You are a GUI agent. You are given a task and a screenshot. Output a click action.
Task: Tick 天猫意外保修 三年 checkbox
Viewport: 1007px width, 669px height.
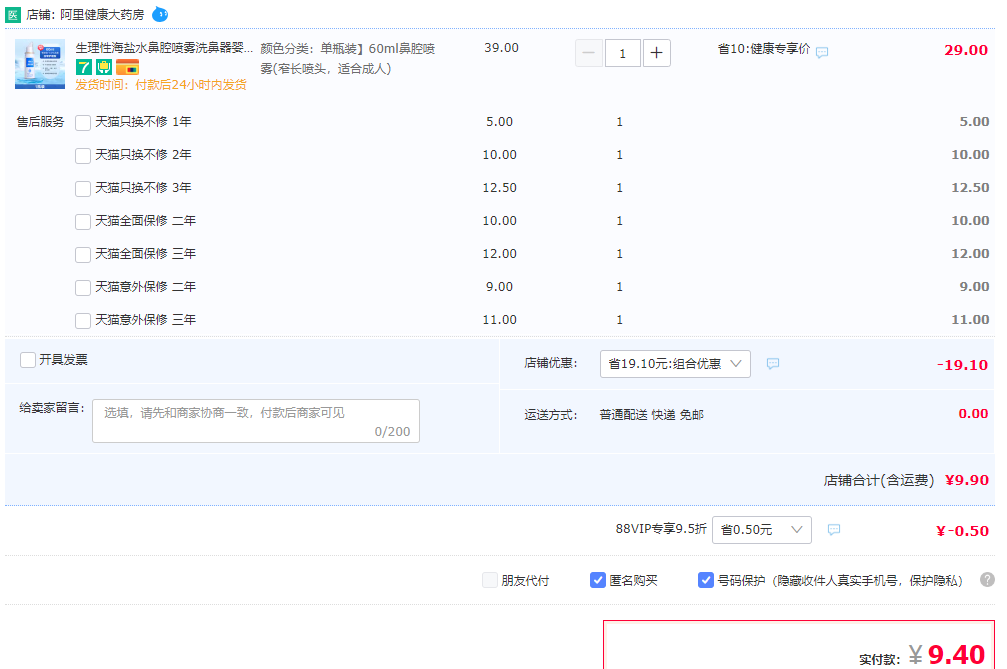coord(83,320)
